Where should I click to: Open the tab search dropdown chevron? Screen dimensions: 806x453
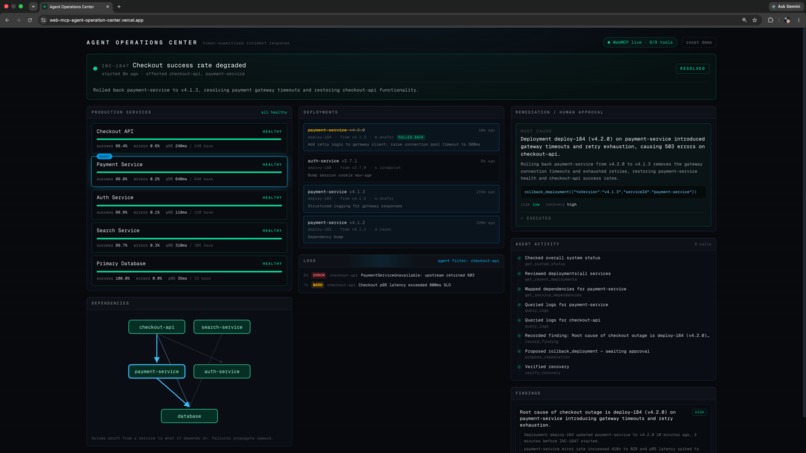[33, 7]
